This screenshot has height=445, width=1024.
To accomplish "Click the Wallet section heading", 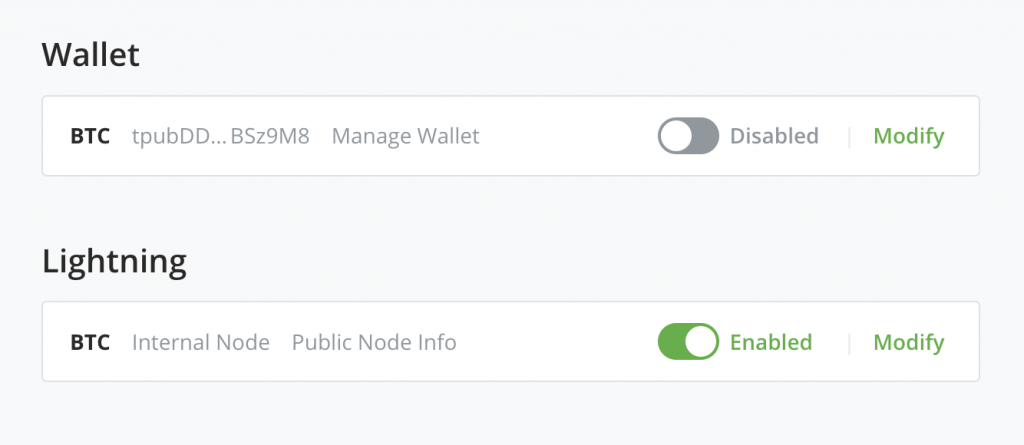I will [x=91, y=55].
